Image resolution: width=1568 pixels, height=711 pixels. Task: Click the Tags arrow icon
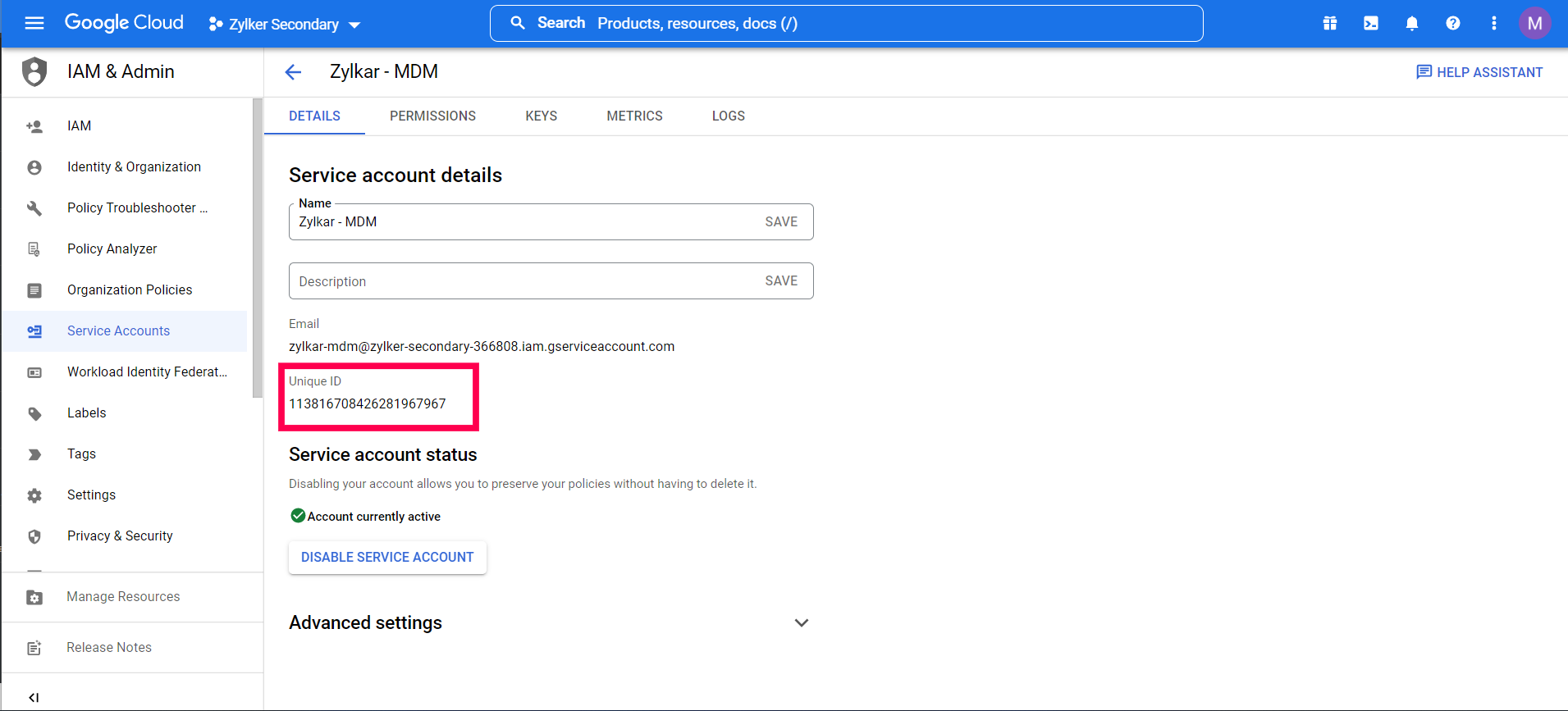(x=34, y=454)
